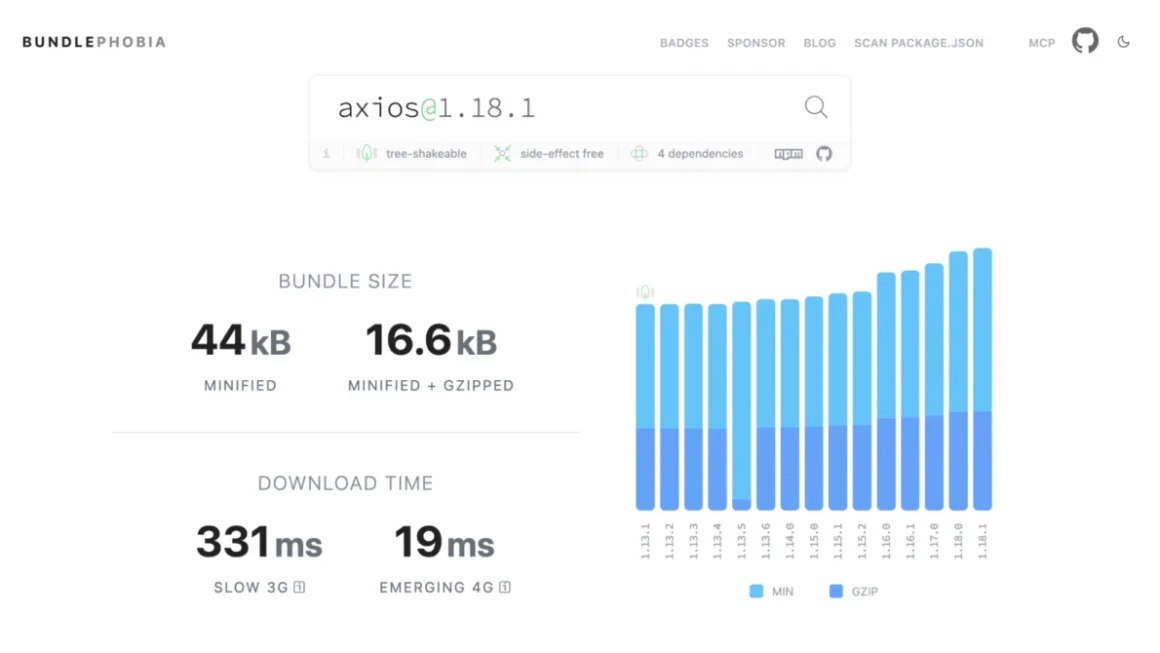Open Scan Package.json
Image resolution: width=1160 pixels, height=653 pixels.
[919, 43]
